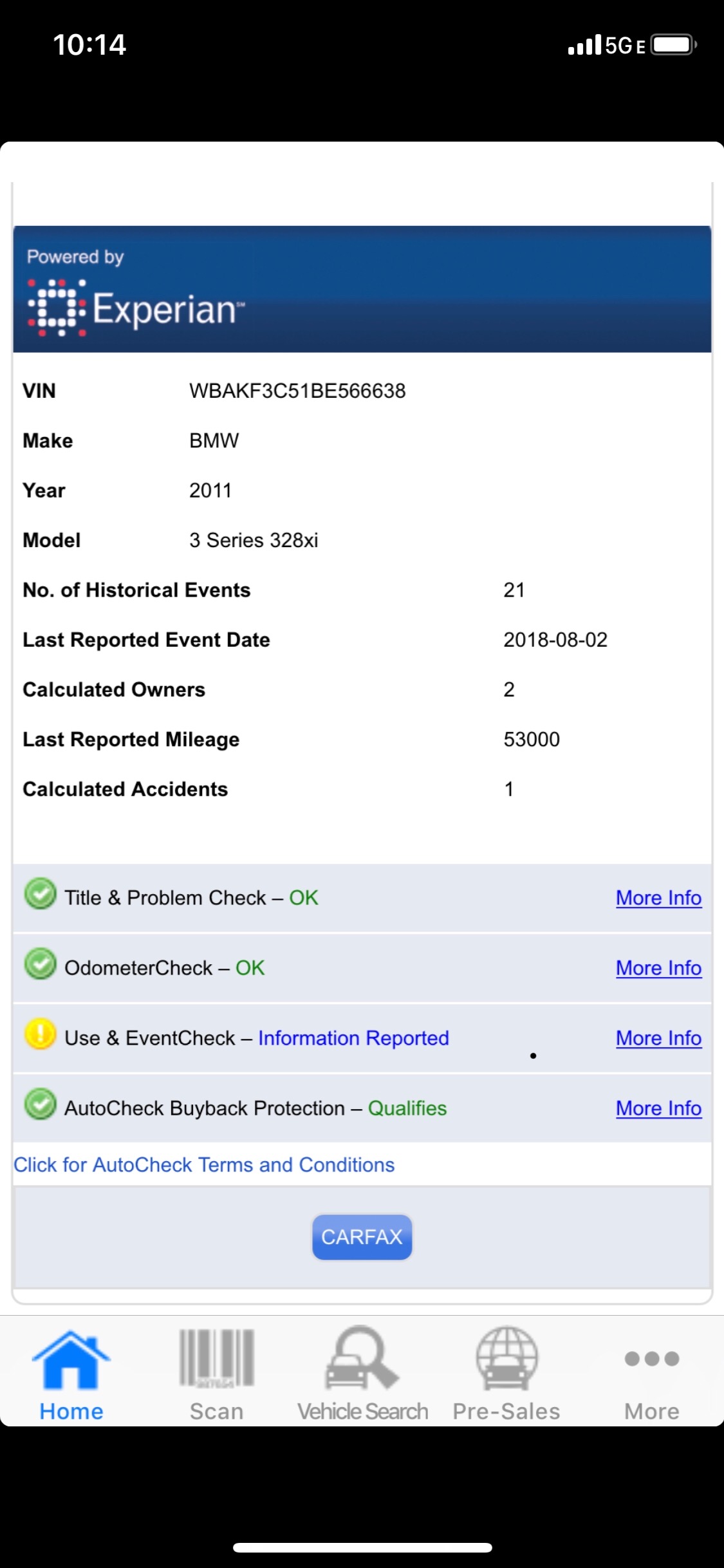Tap the battery indicator in status bar
The width and height of the screenshot is (724, 1568).
[x=674, y=45]
